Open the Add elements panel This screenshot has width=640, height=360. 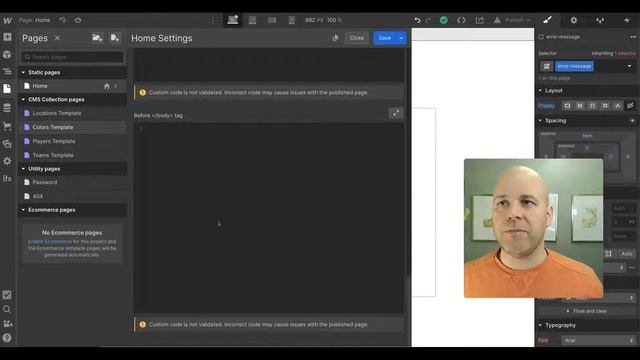(7, 37)
